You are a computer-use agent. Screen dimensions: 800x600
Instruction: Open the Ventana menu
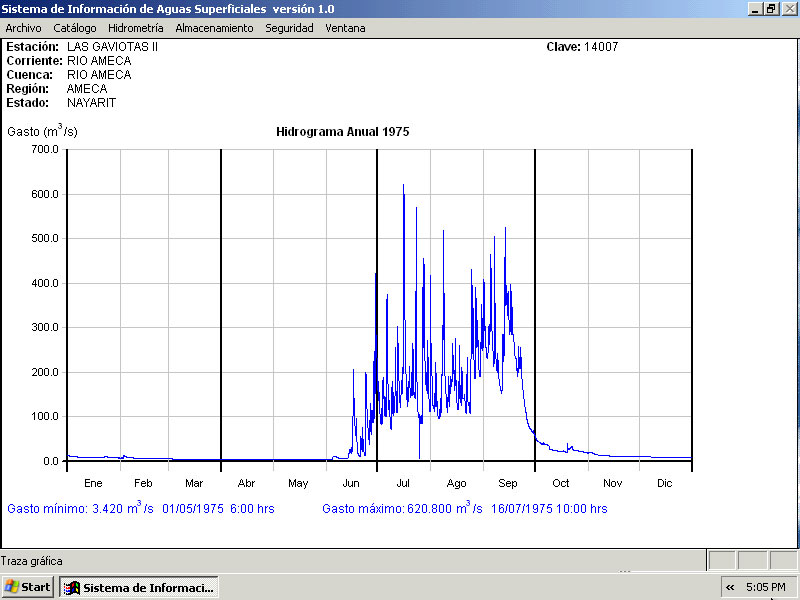point(345,28)
